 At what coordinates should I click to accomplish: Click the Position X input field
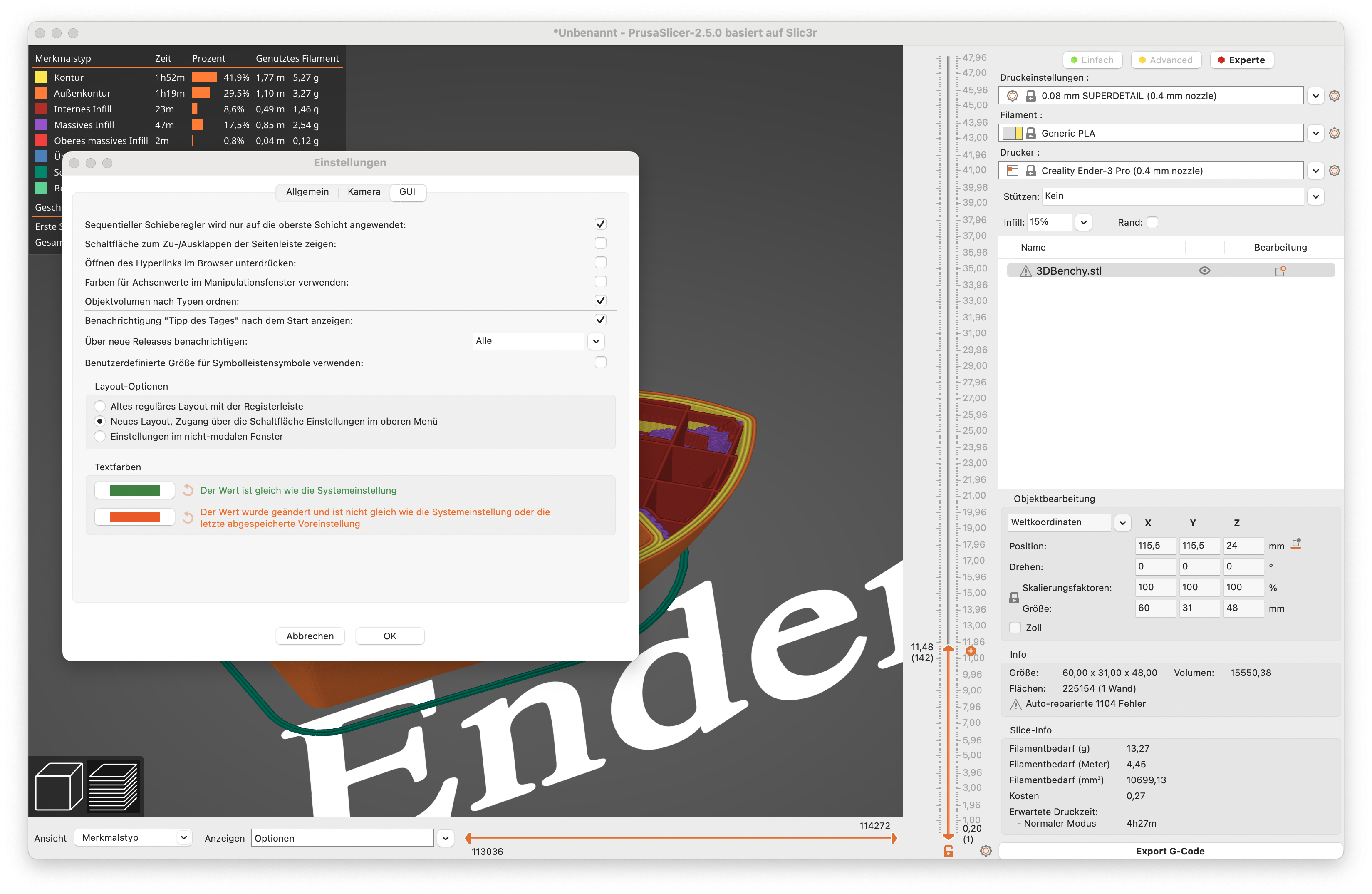click(x=1155, y=545)
